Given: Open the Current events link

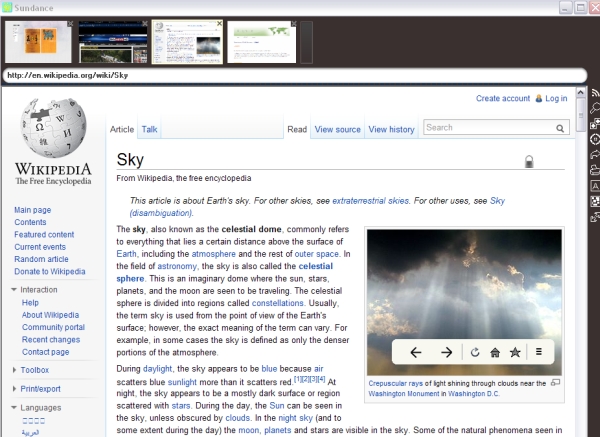Looking at the screenshot, I should tap(40, 247).
